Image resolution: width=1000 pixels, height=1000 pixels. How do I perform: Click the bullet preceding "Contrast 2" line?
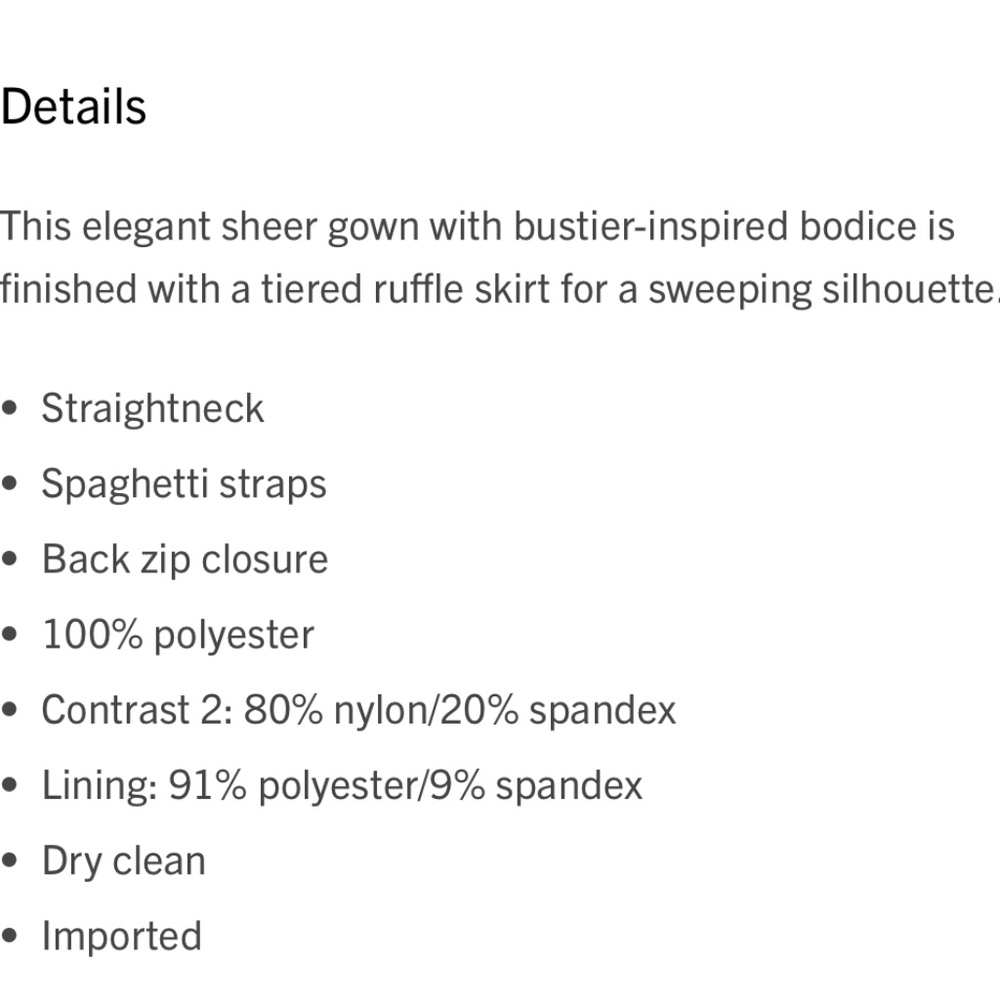(x=10, y=711)
